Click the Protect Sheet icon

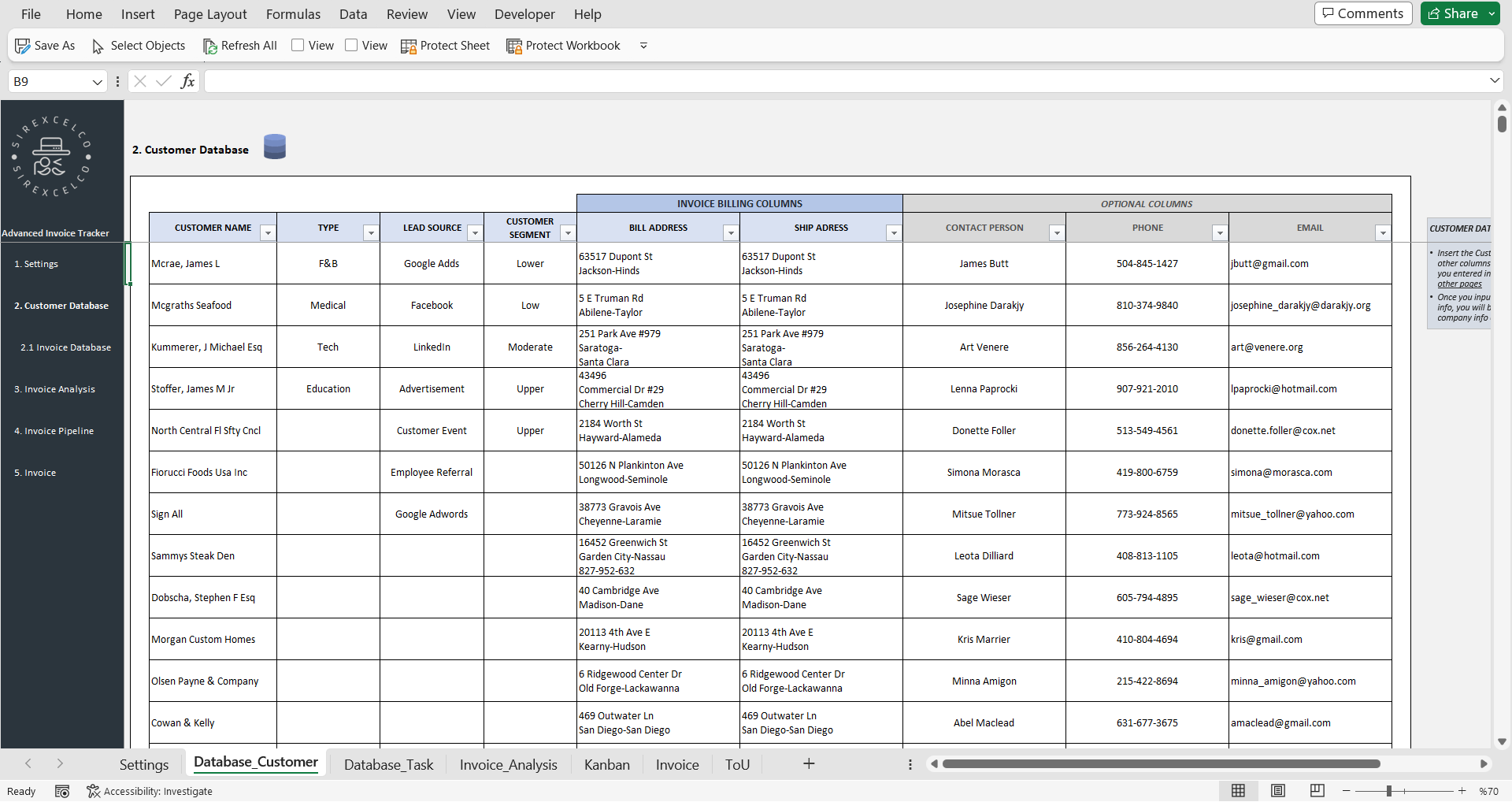click(x=409, y=46)
